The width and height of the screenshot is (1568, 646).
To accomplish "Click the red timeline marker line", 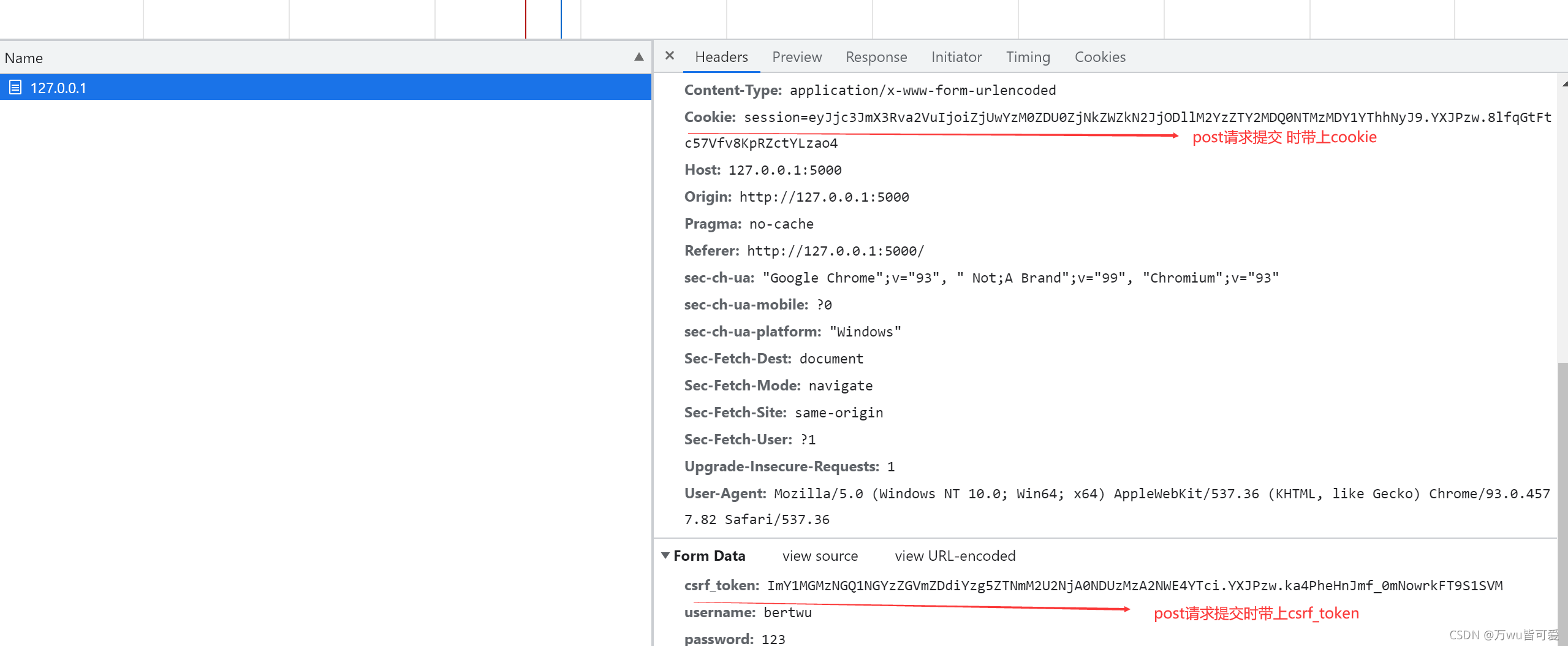I will tap(525, 19).
